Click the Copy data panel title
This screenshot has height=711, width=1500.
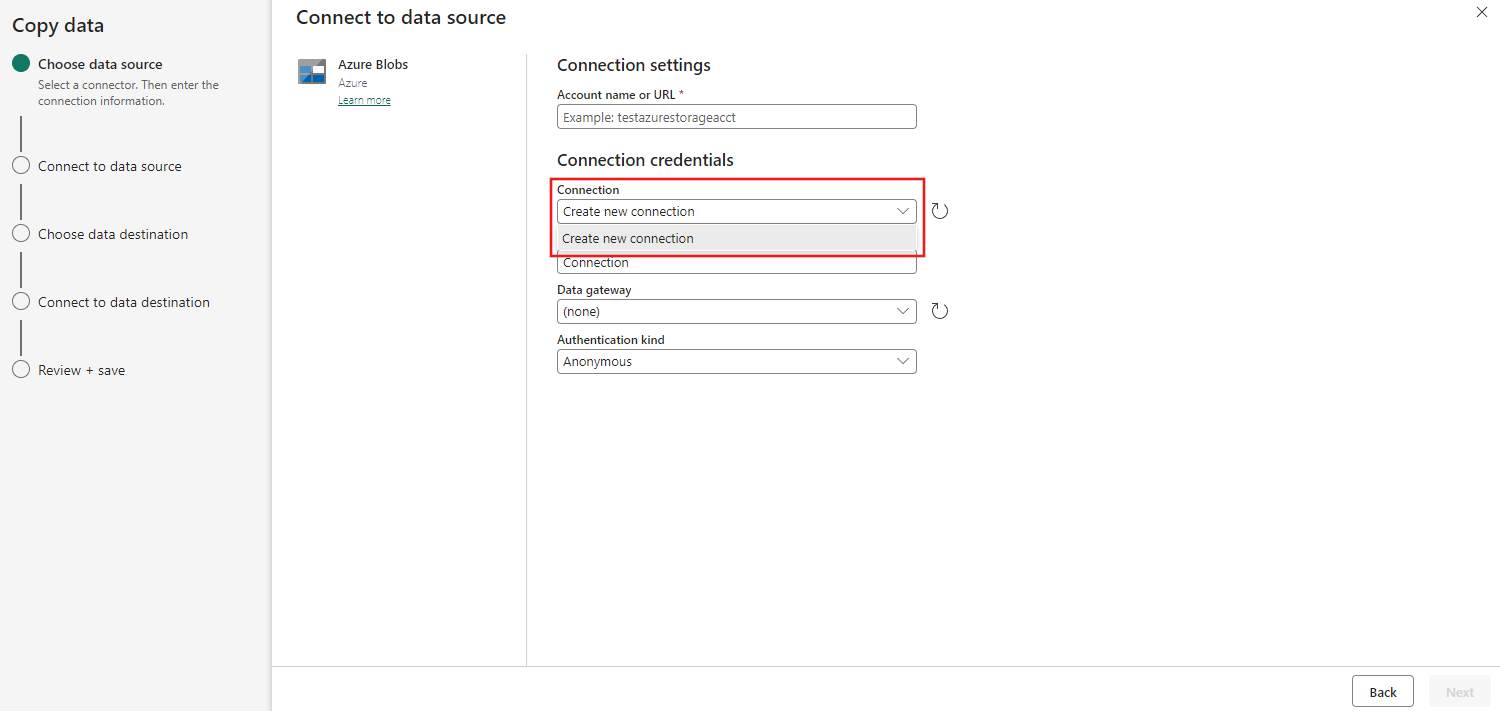[58, 26]
